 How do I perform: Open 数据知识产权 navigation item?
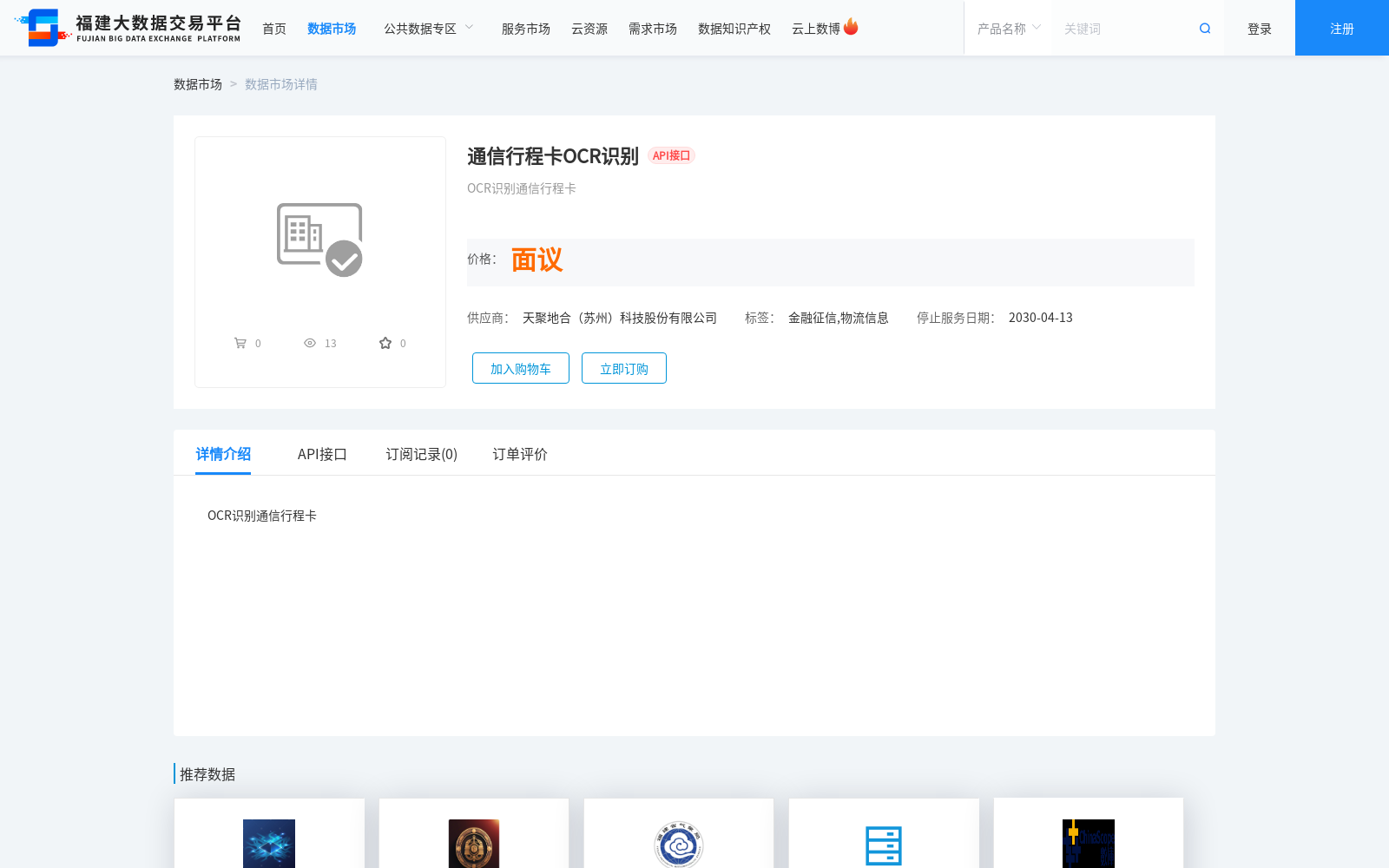(734, 29)
